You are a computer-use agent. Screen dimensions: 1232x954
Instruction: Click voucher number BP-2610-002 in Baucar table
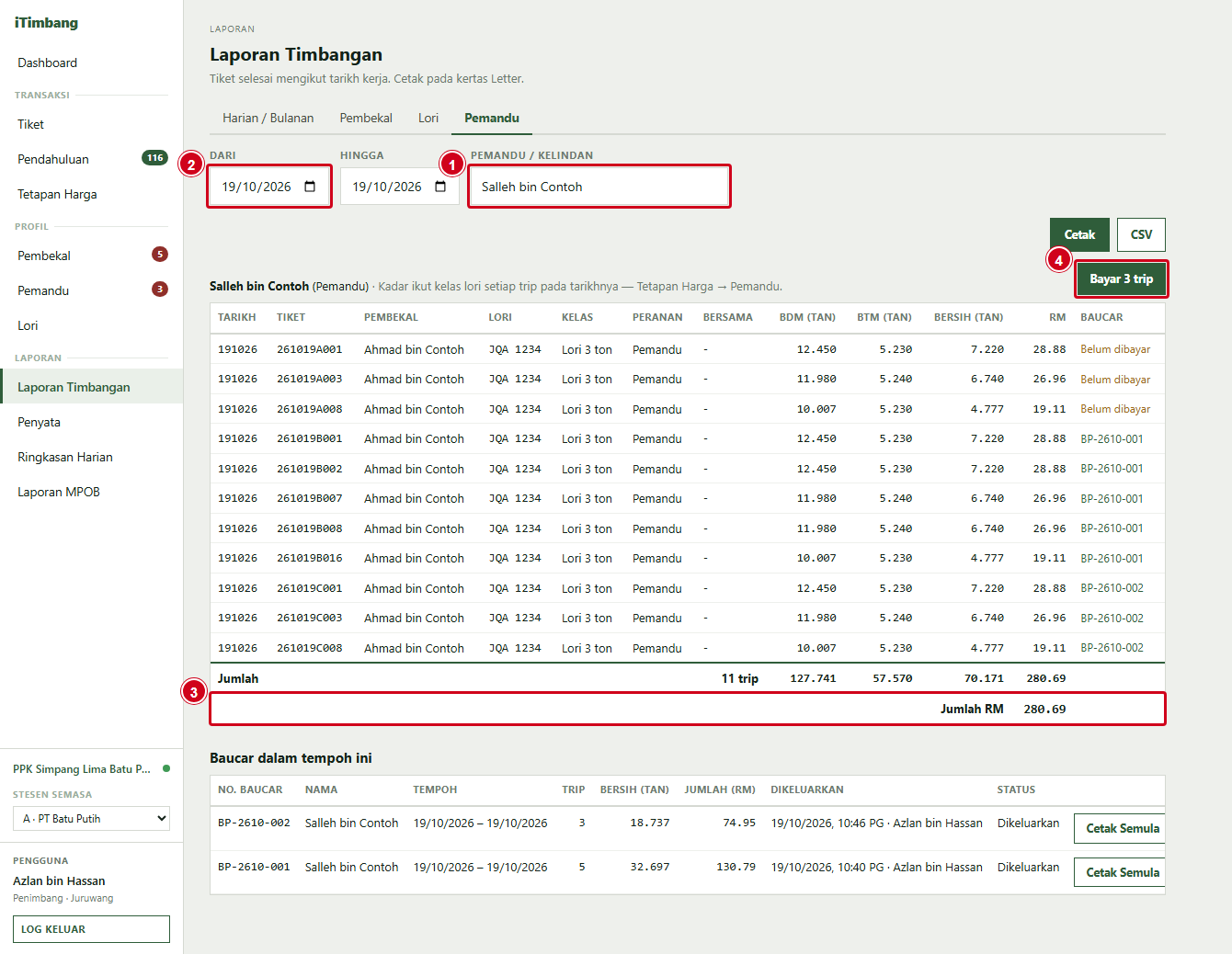(254, 823)
